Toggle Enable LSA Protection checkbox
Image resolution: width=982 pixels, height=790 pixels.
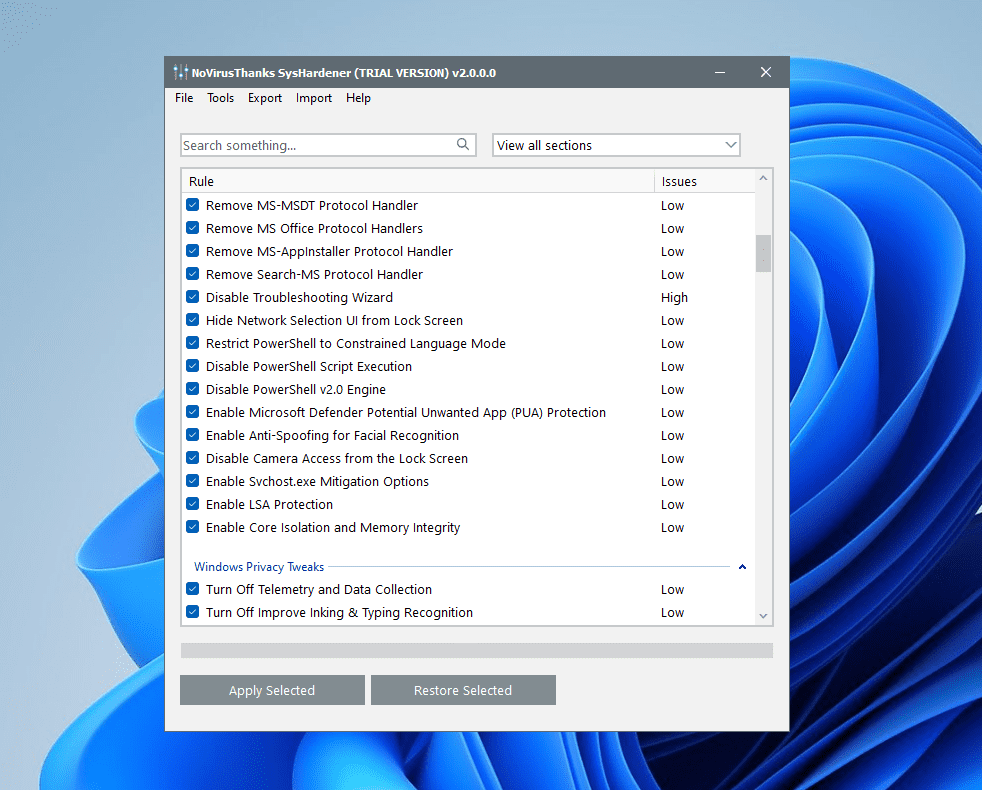[x=193, y=504]
